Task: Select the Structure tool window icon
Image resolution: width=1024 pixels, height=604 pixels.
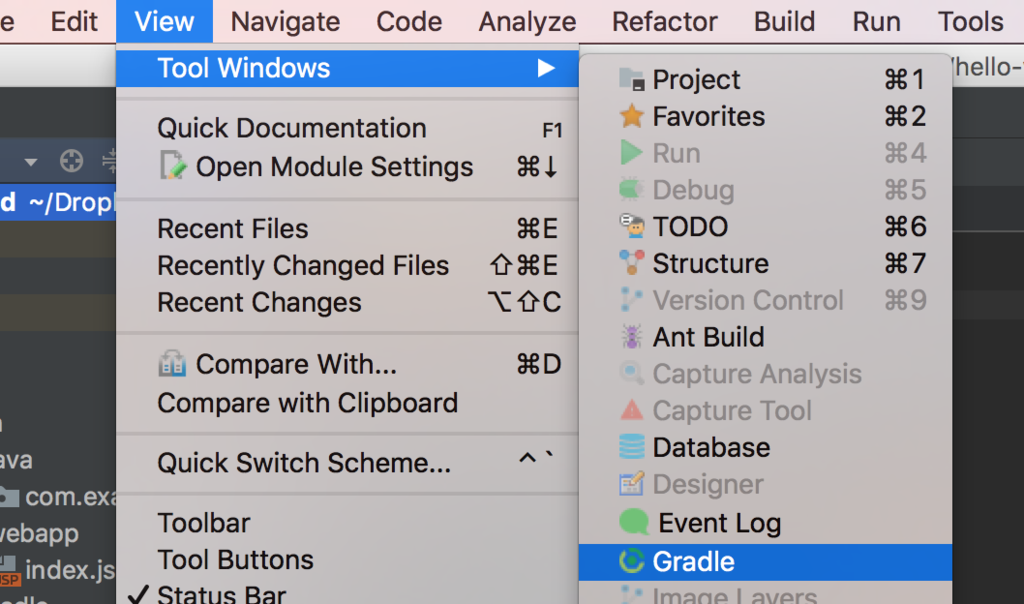Action: [x=632, y=263]
